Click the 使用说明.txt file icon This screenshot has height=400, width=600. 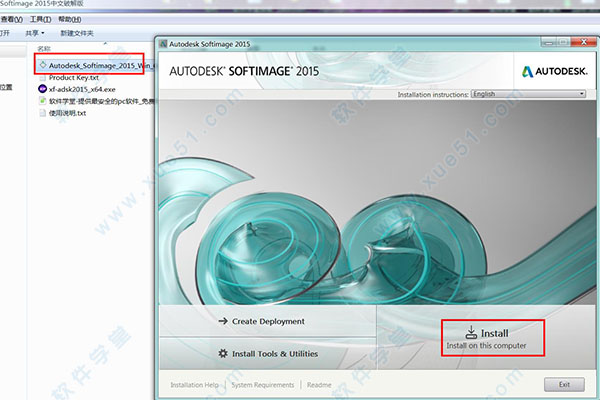tap(42, 113)
